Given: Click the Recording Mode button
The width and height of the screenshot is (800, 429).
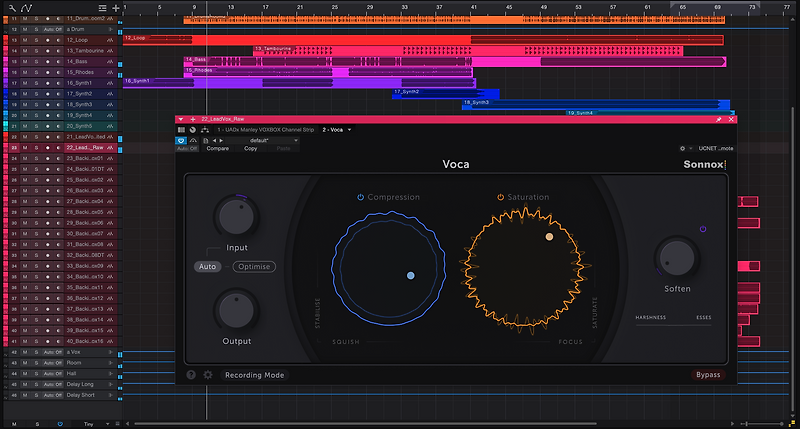Looking at the screenshot, I should pyautogui.click(x=255, y=375).
